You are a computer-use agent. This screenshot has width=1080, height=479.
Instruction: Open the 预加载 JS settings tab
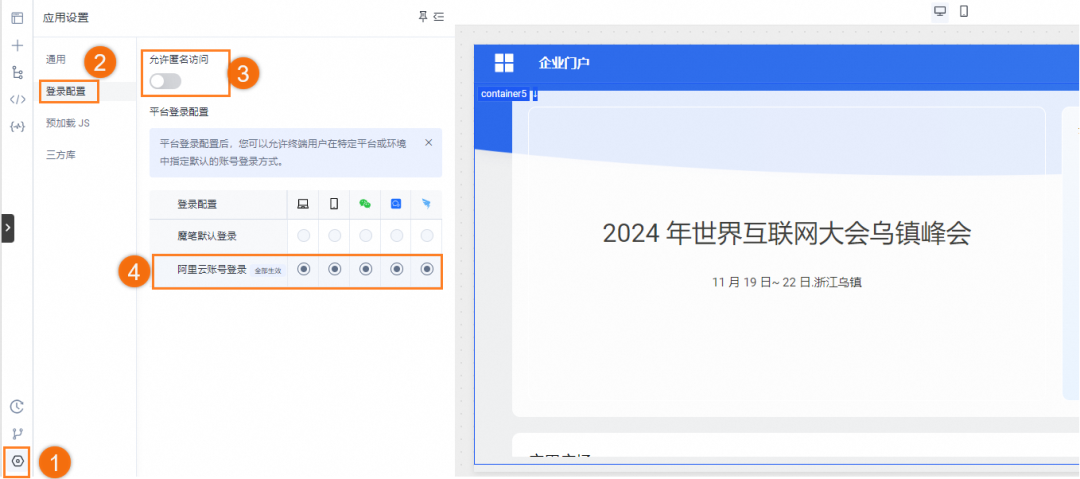[x=68, y=123]
